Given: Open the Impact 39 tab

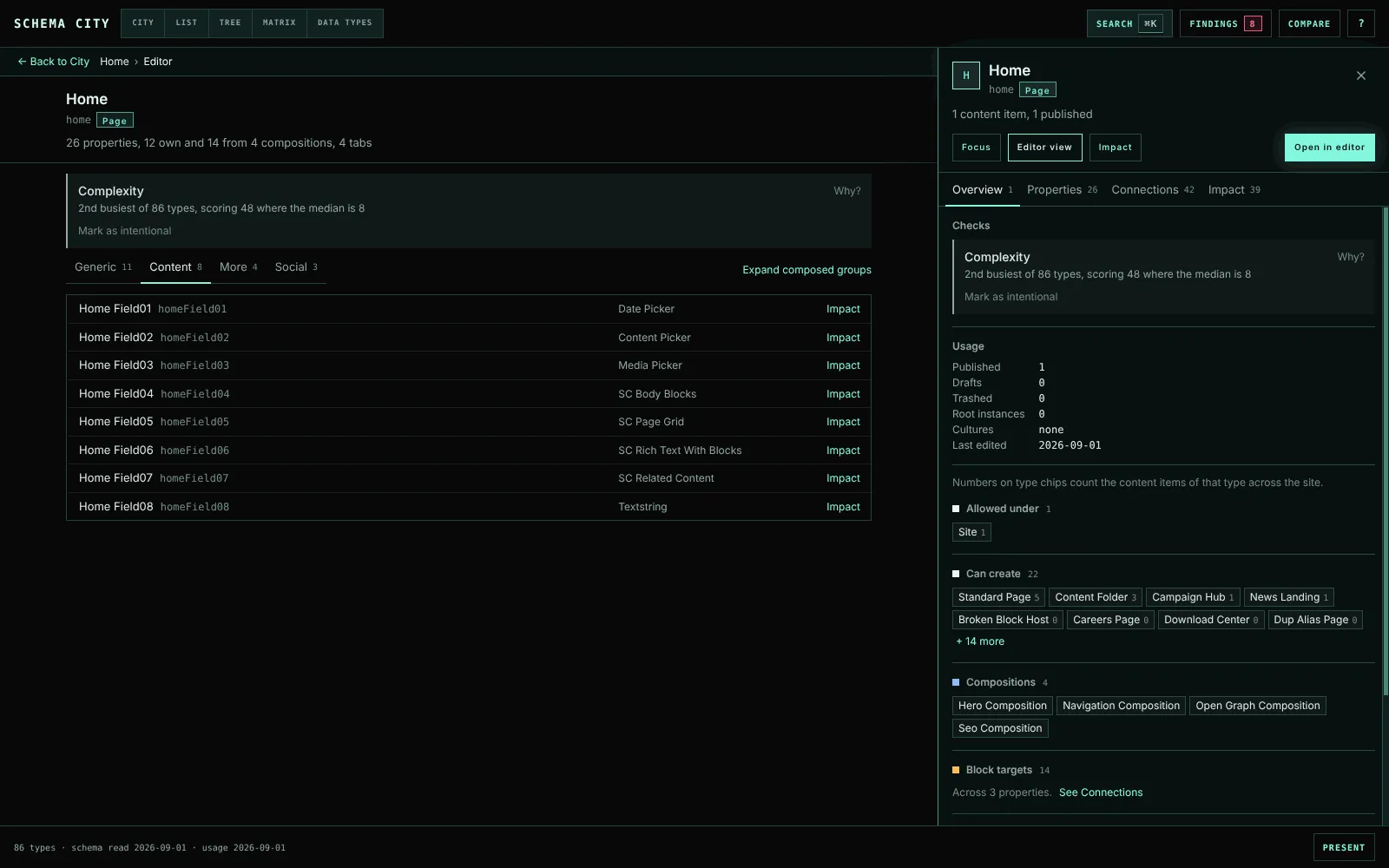Looking at the screenshot, I should click(x=1234, y=190).
